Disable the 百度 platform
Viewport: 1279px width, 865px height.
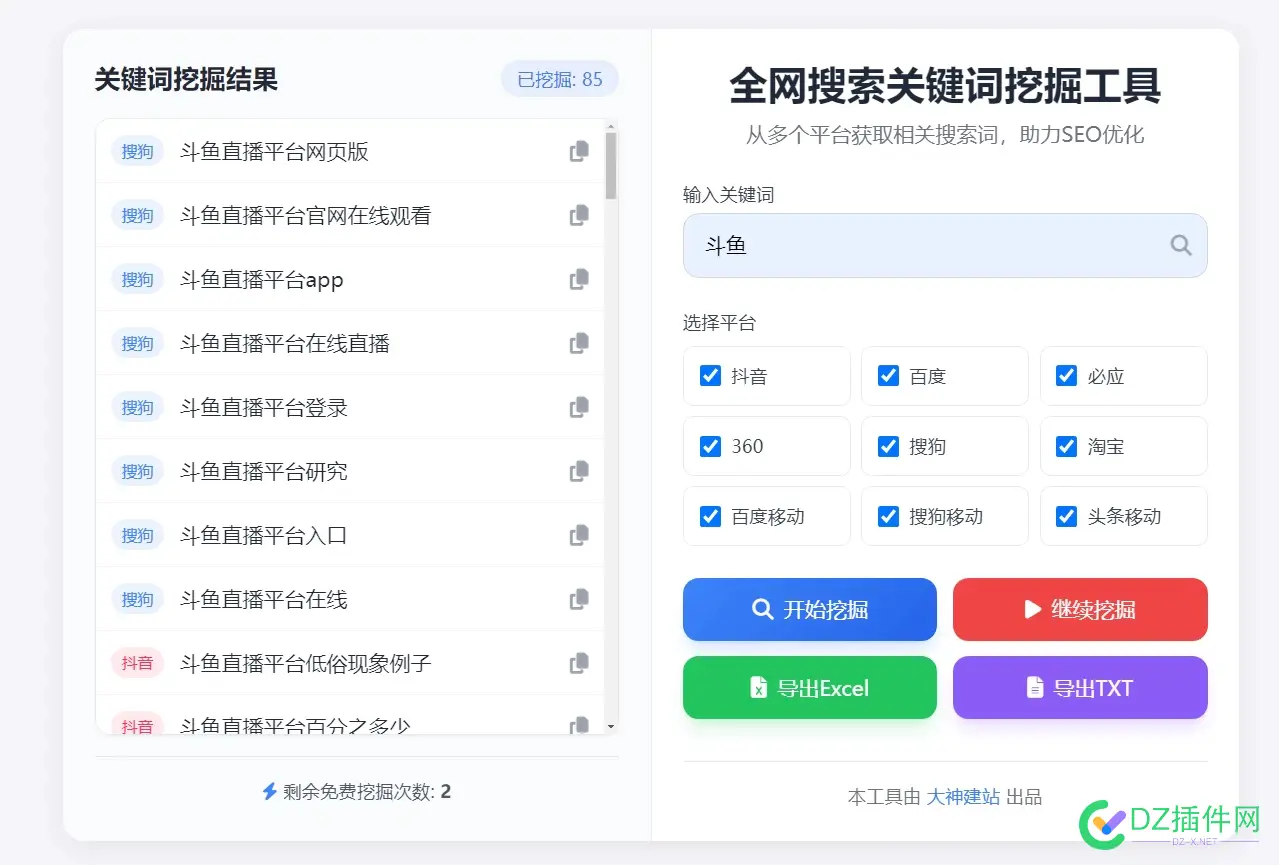point(888,376)
